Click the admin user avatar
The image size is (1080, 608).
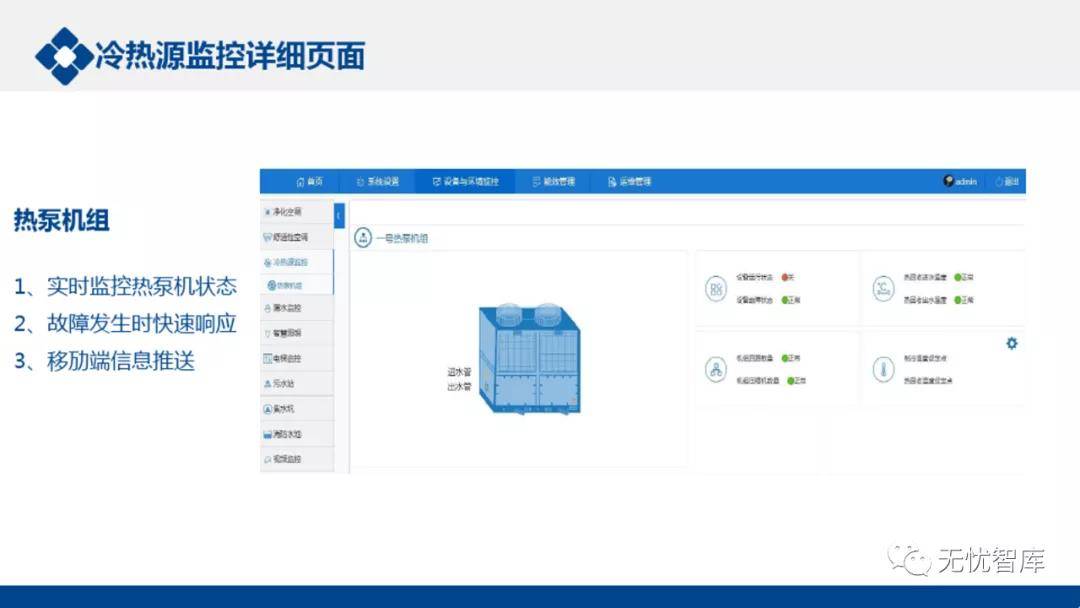948,181
